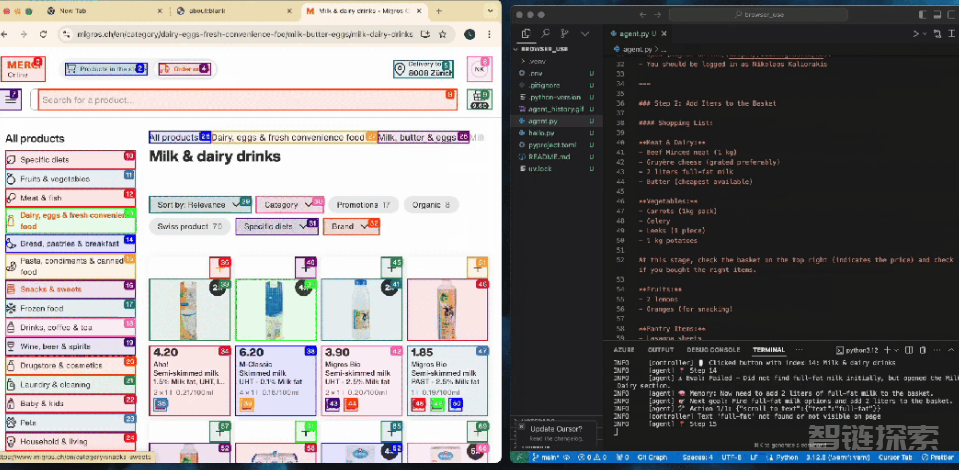Toggle the Organic filter chip
The width and height of the screenshot is (959, 470).
(x=431, y=205)
